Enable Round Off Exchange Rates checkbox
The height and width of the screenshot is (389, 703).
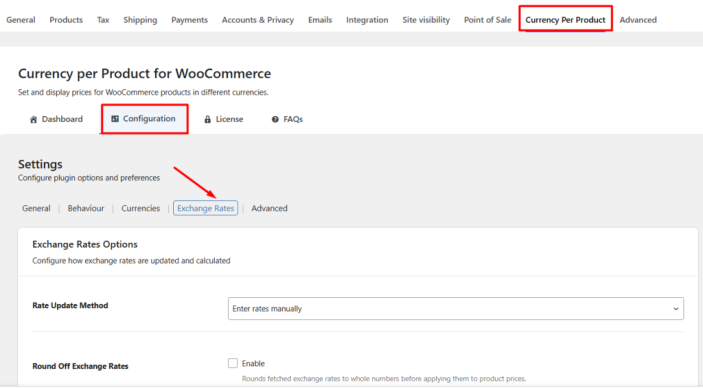(233, 363)
